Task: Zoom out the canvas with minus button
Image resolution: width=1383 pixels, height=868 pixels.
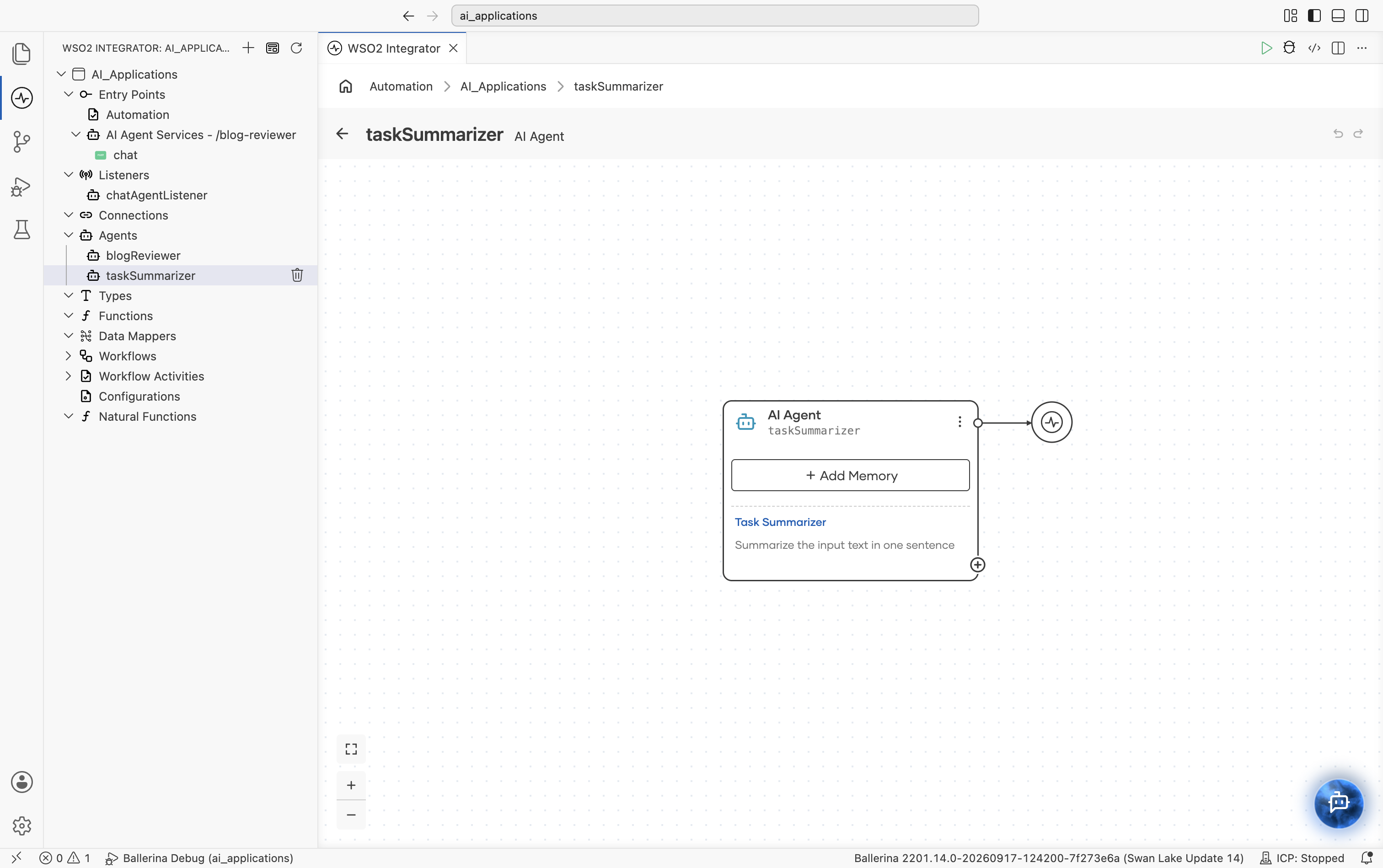Action: 351,814
